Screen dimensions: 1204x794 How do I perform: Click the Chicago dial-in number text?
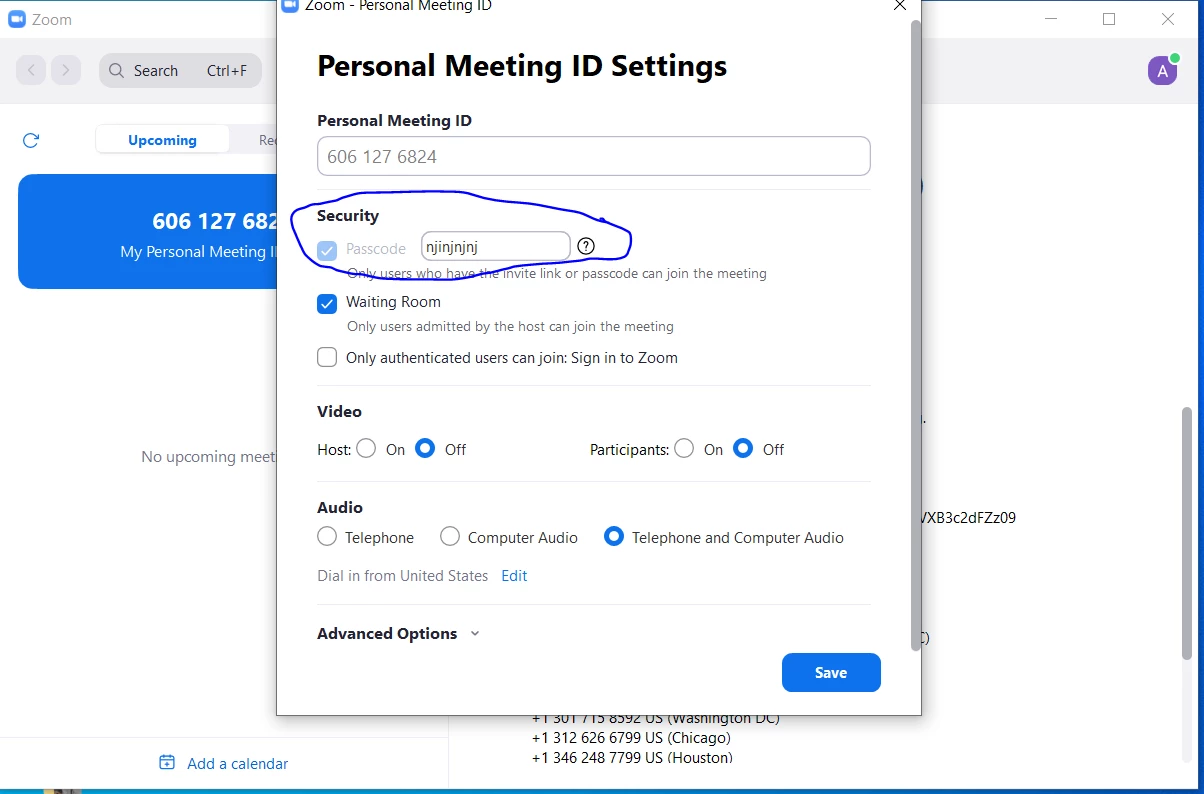coord(631,738)
